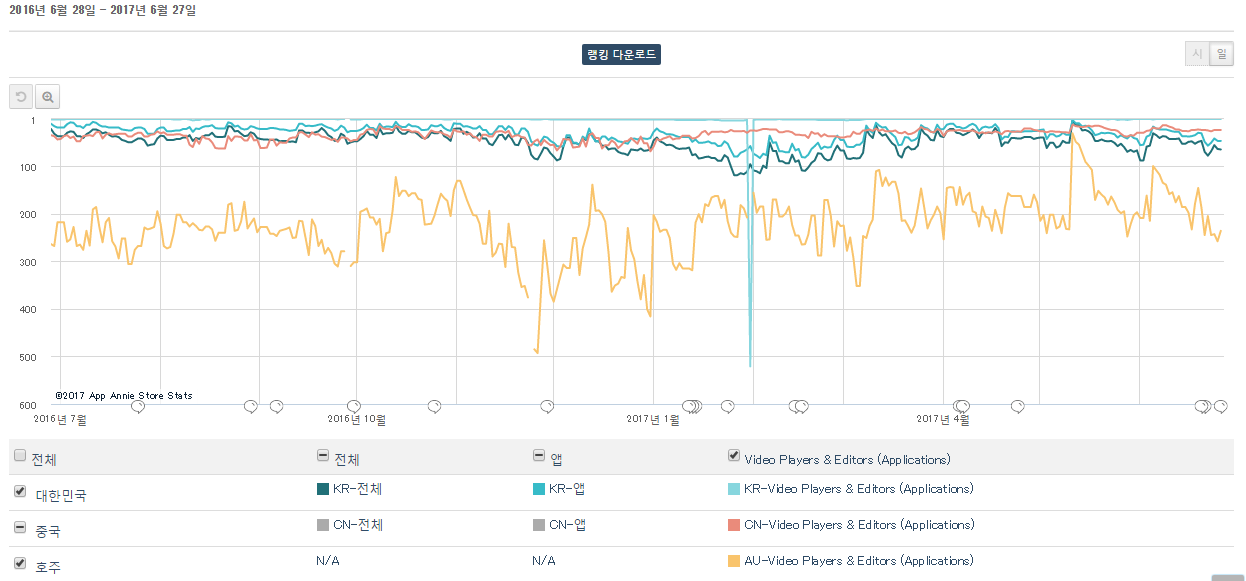Open event bubble marker near 2016년 7월

138,406
